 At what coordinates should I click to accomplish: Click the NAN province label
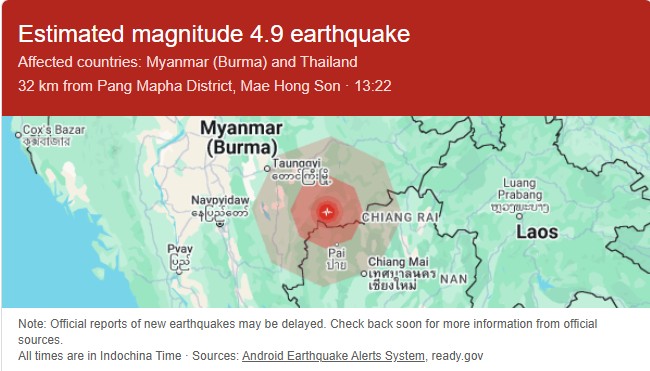[x=454, y=279]
